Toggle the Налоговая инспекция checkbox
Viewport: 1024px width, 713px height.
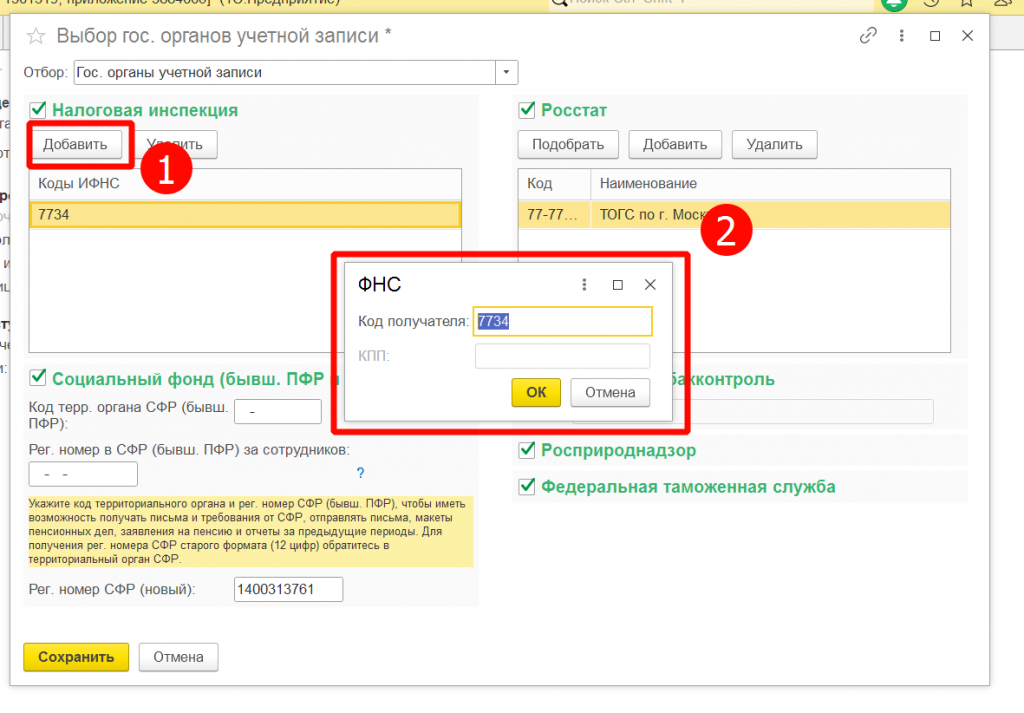coord(38,109)
